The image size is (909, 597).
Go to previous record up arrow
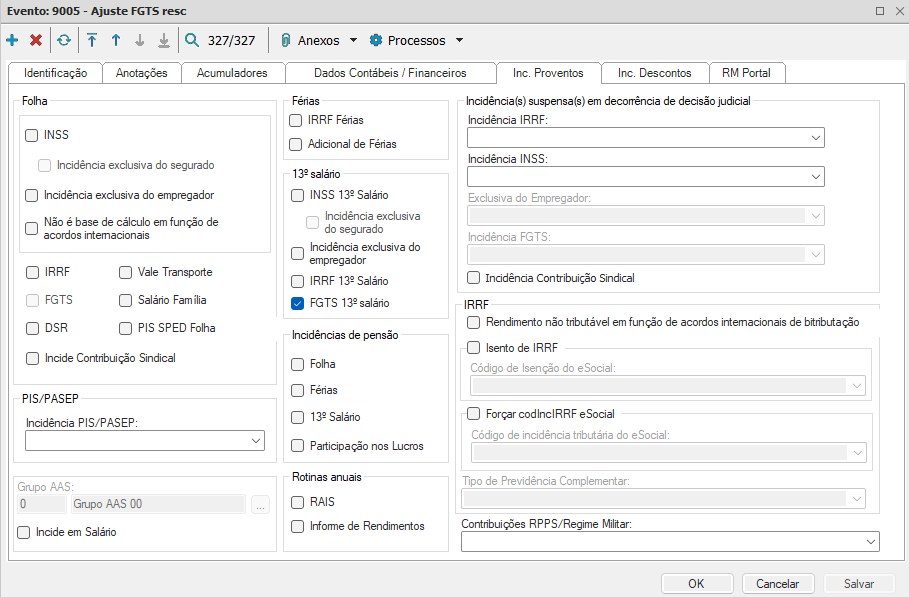tap(116, 41)
